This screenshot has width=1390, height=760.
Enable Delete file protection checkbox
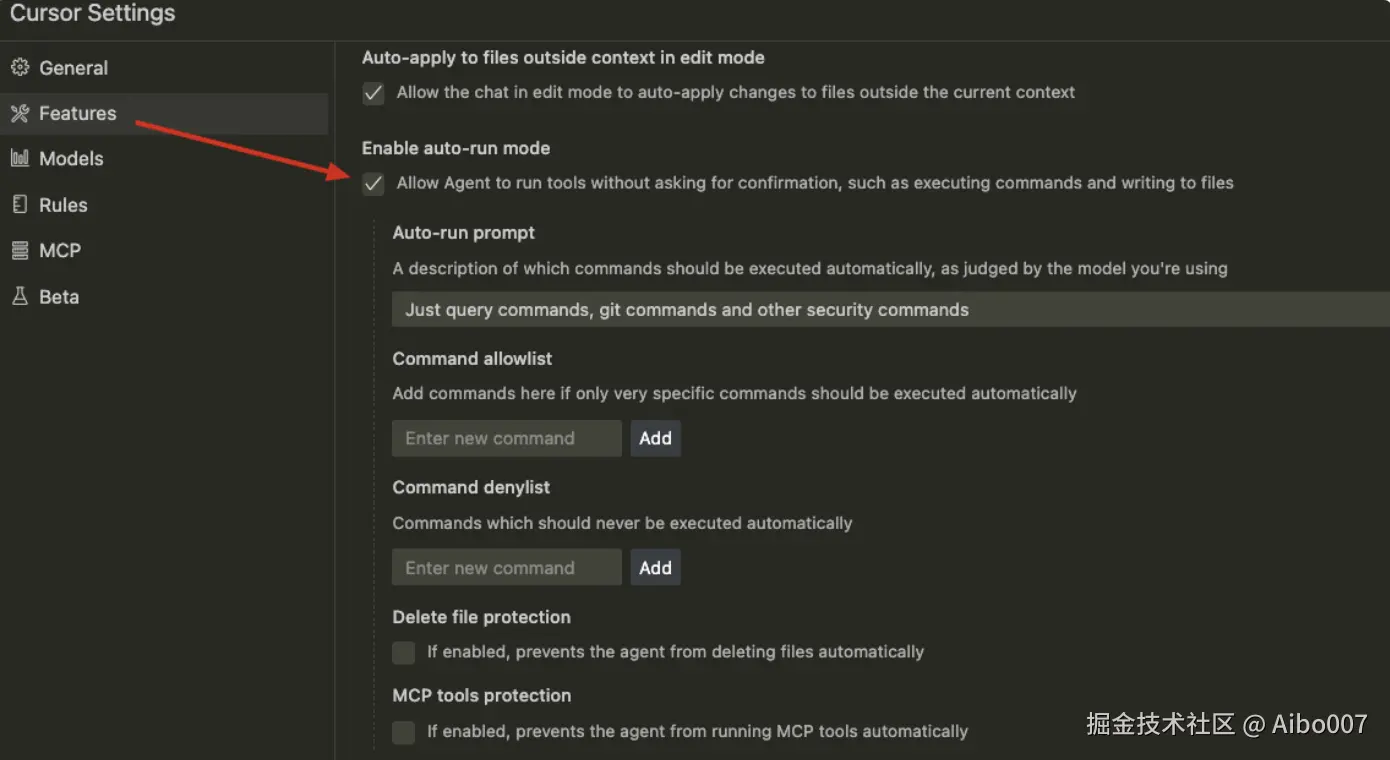point(404,653)
